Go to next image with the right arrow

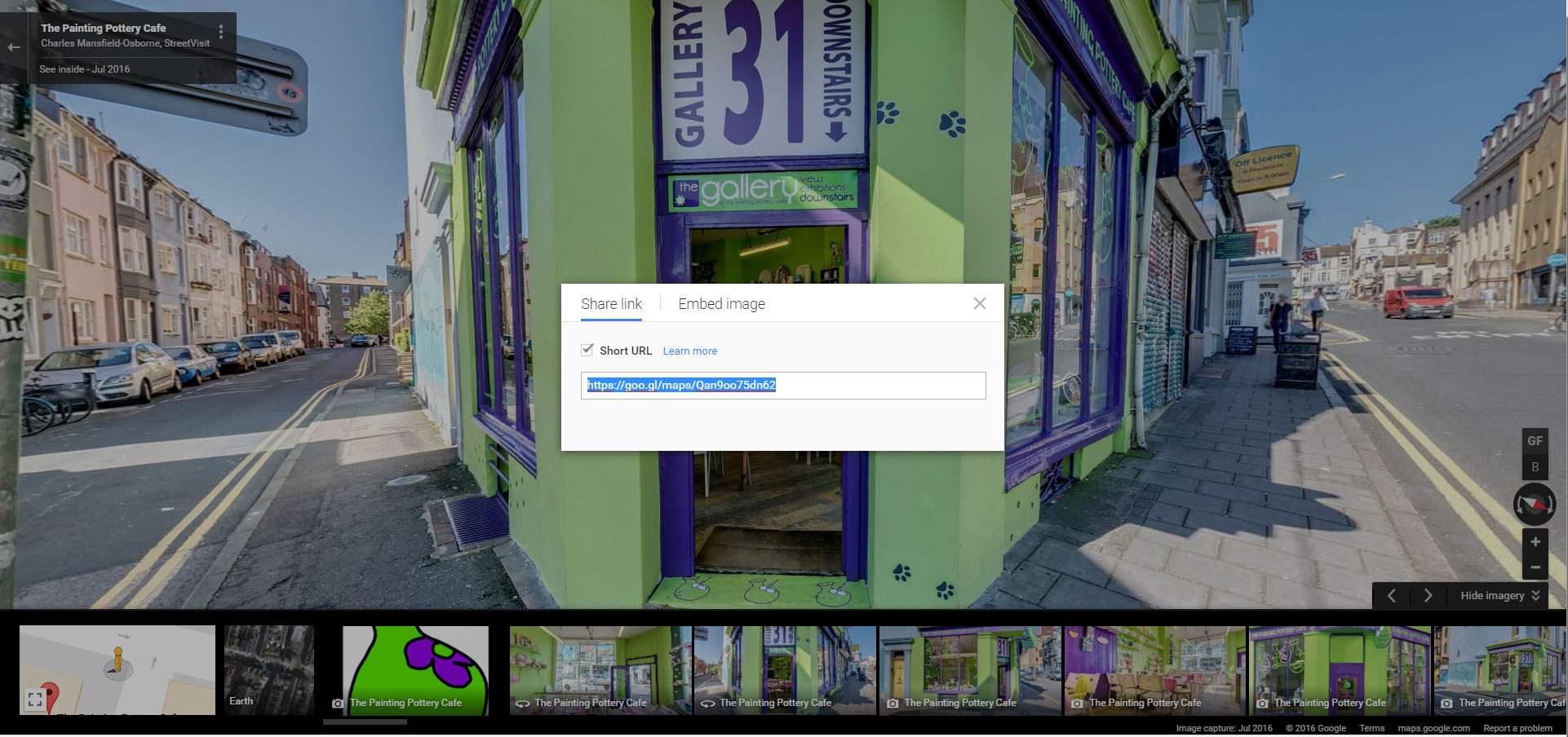click(1428, 596)
